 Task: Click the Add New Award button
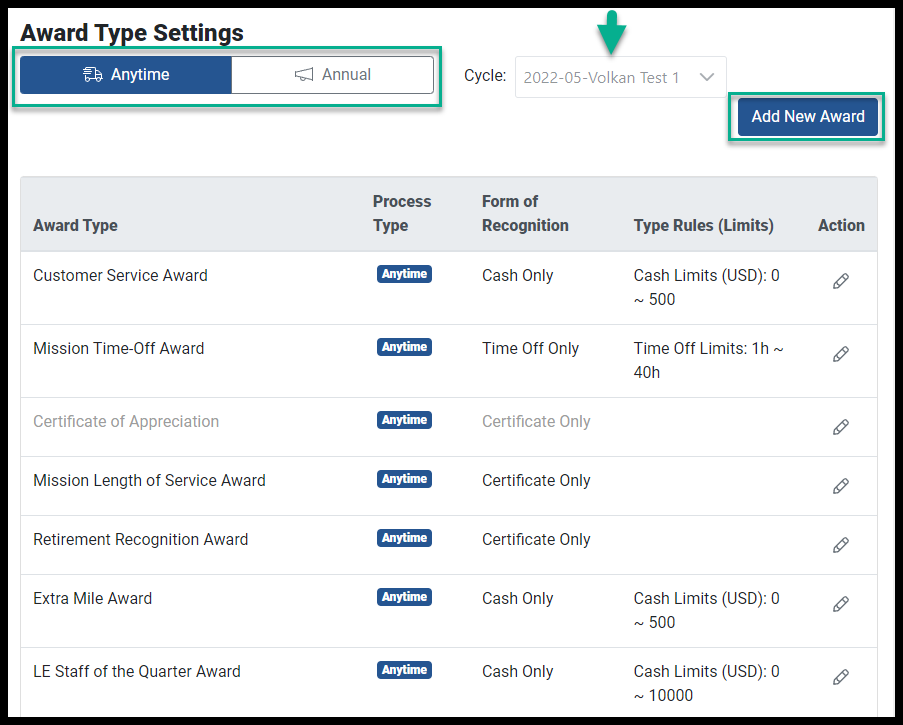pos(807,117)
